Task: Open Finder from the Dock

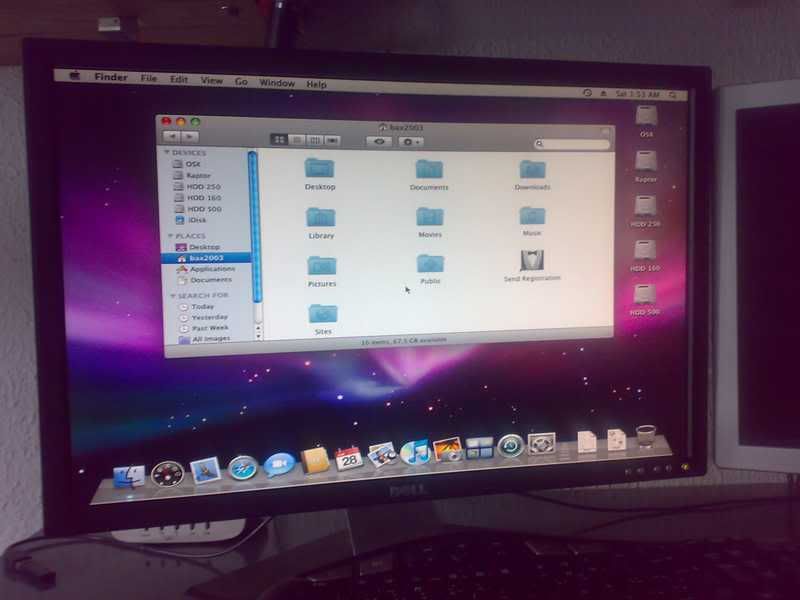Action: click(128, 476)
